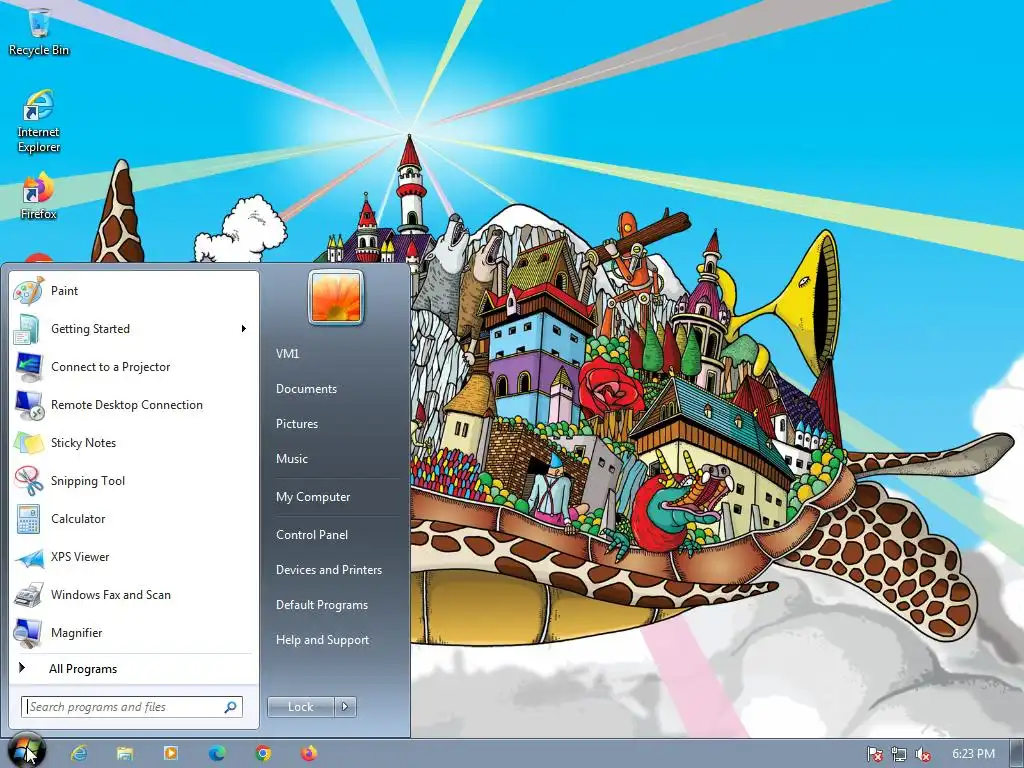Open the network status tray icon
The width and height of the screenshot is (1024, 768).
coord(899,754)
